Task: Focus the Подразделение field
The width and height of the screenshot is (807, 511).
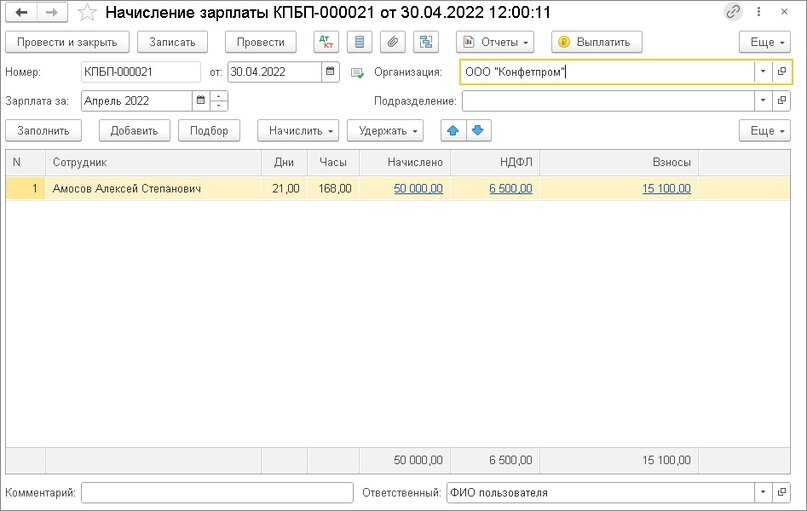Action: tap(608, 100)
